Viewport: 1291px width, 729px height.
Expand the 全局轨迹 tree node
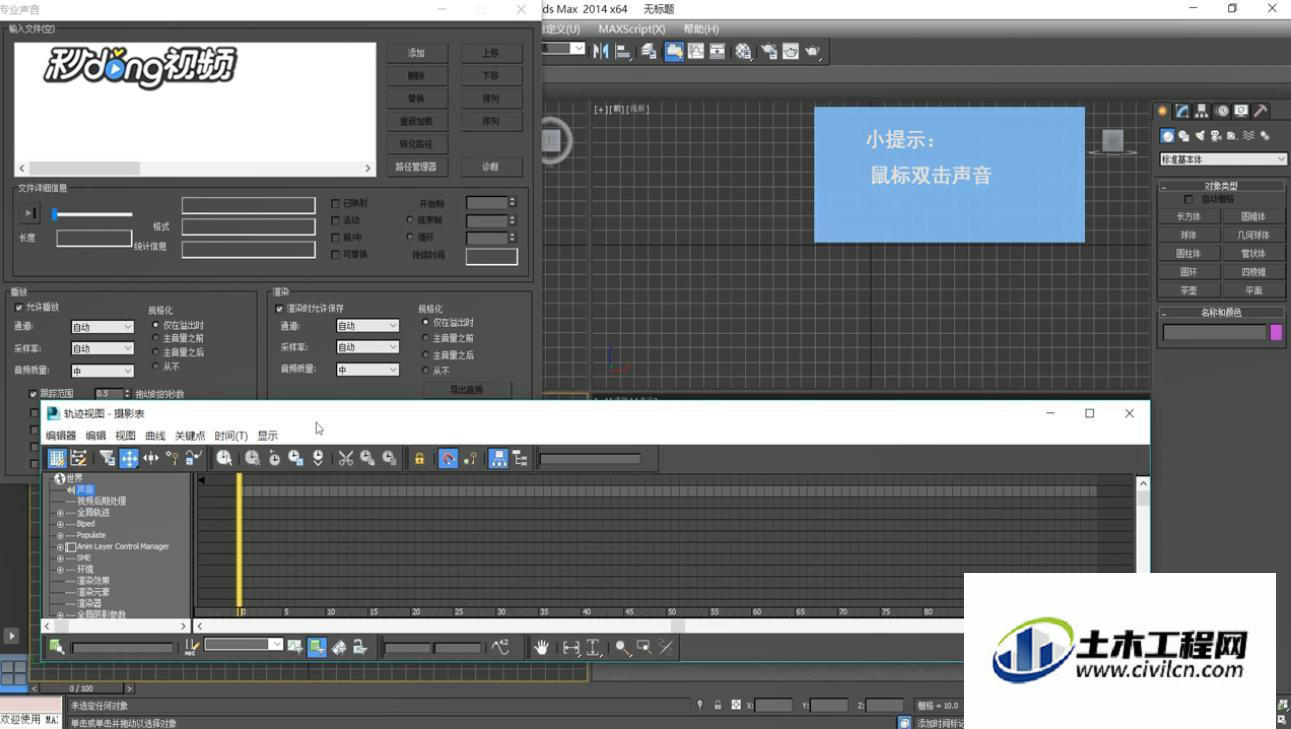tap(60, 513)
